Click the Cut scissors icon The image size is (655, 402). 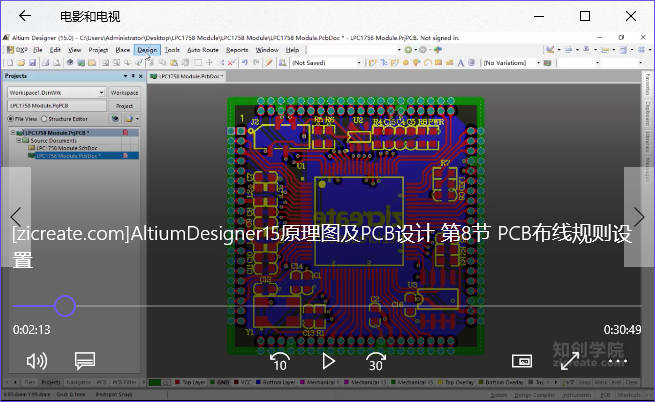point(151,63)
